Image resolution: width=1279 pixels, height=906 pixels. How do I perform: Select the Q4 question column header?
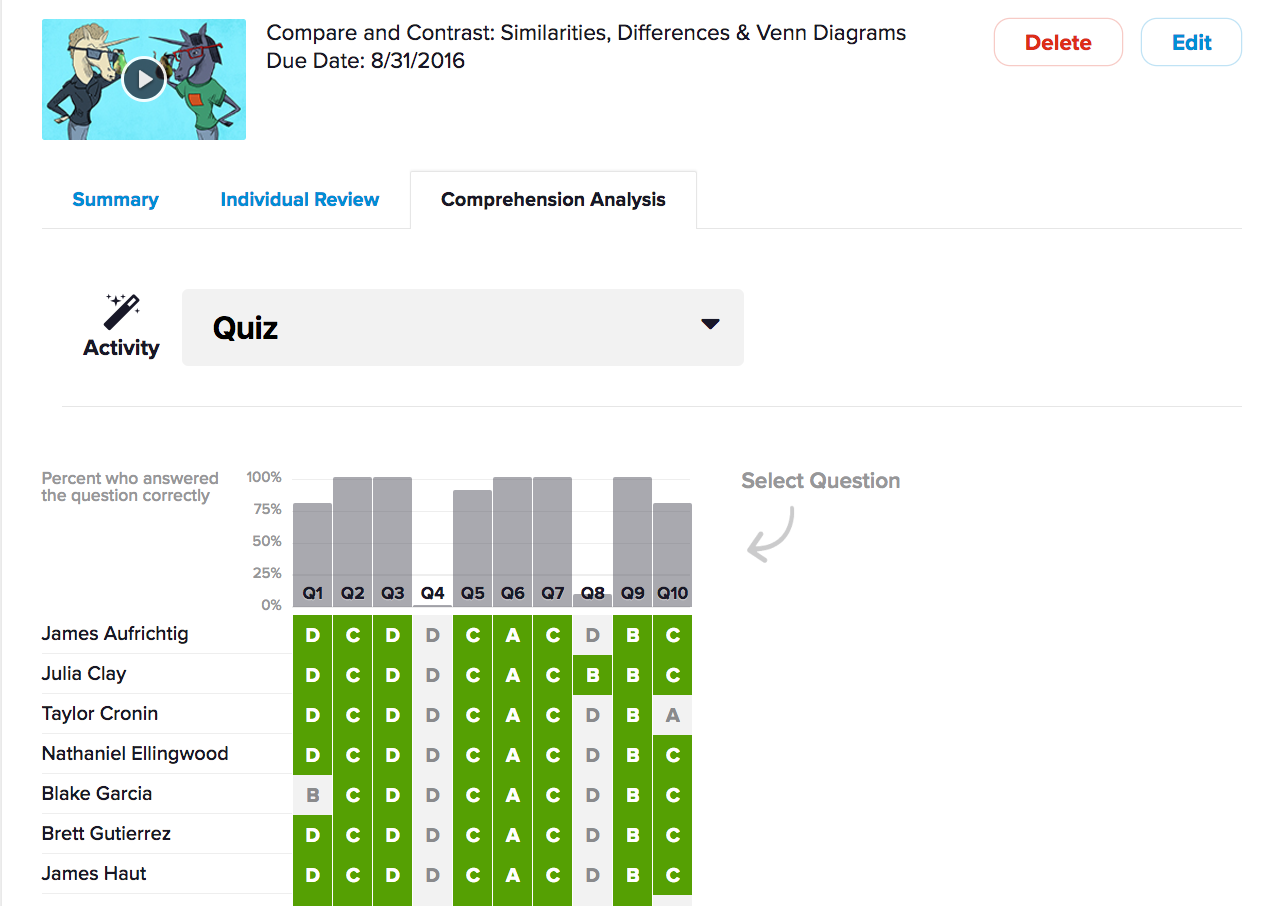[433, 593]
